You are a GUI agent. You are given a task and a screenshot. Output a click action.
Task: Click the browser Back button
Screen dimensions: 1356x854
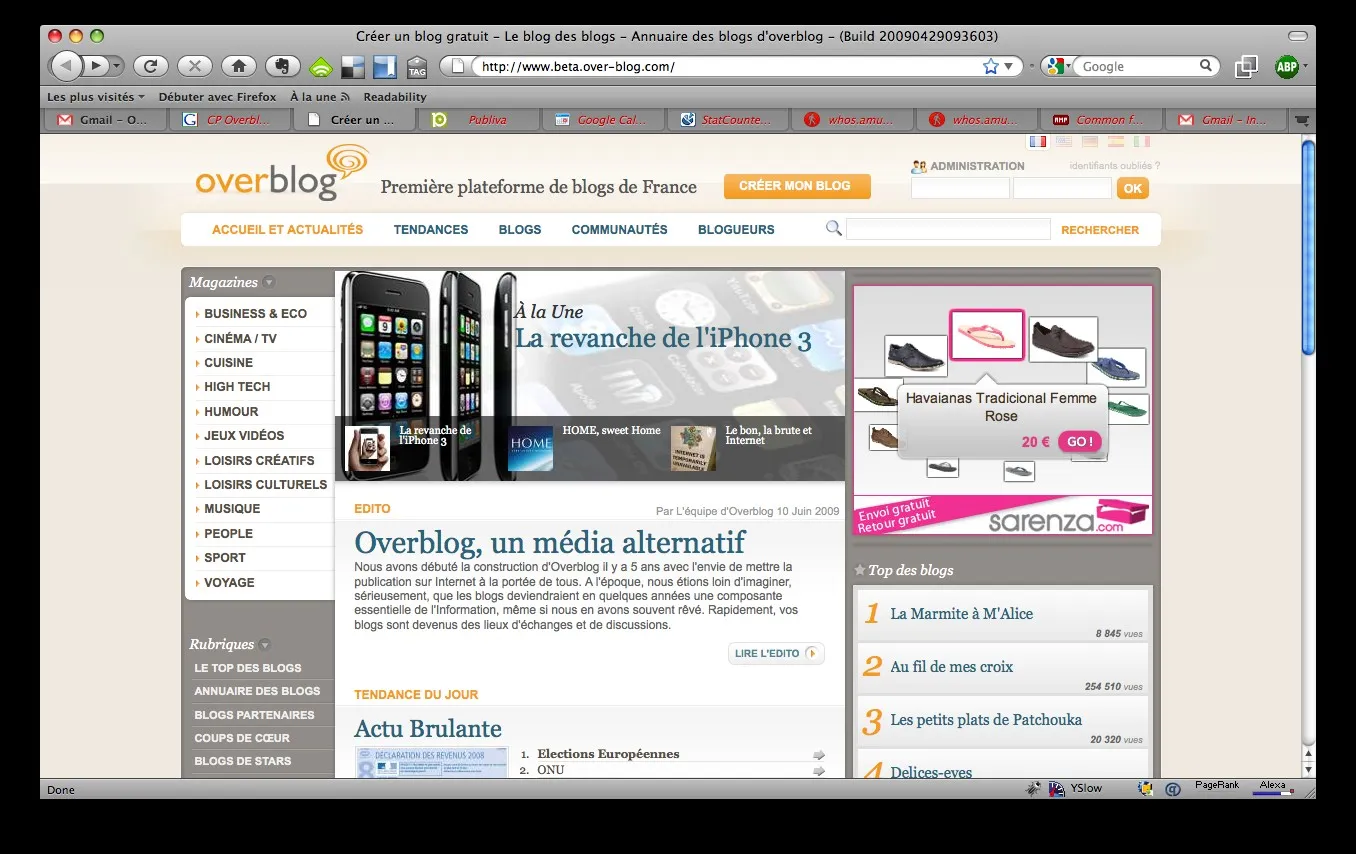65,66
